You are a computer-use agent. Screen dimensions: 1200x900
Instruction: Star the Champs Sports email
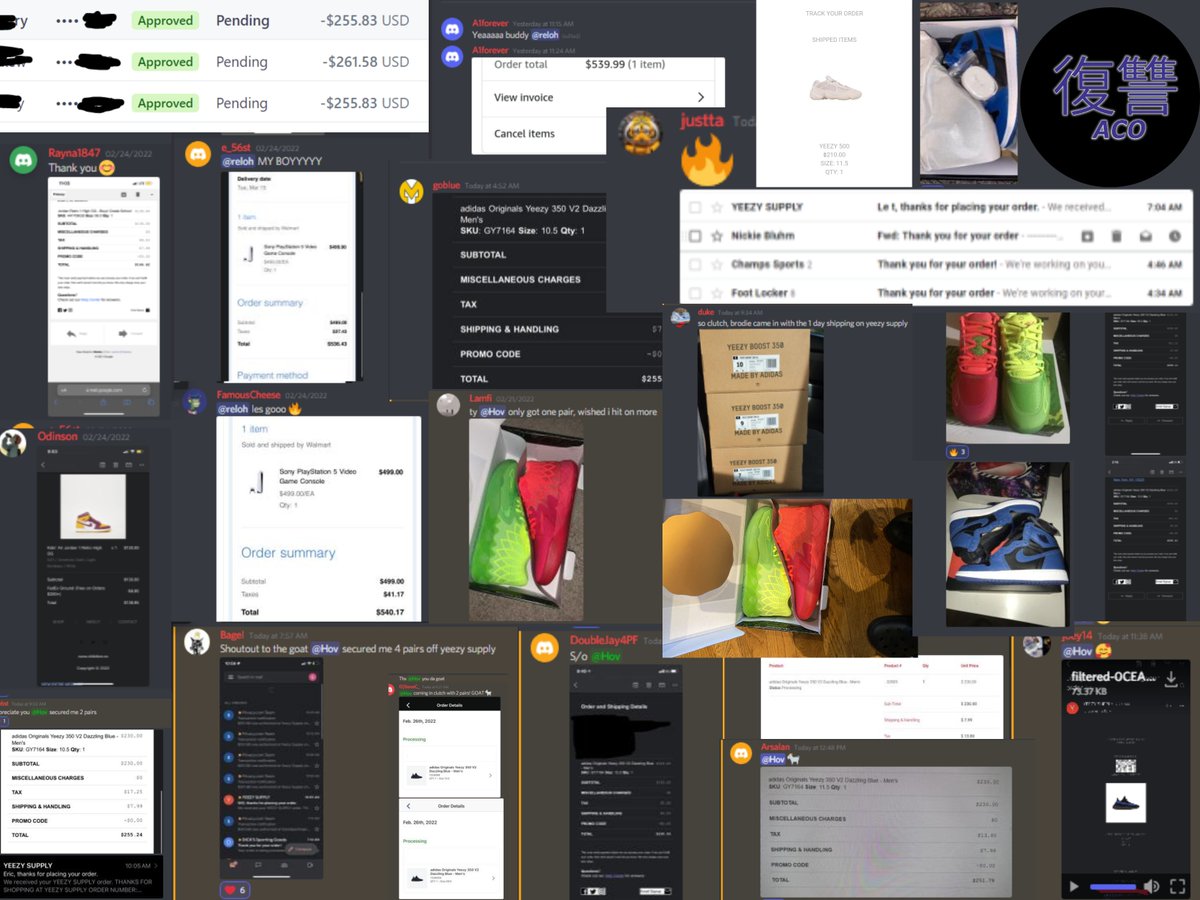[x=716, y=265]
